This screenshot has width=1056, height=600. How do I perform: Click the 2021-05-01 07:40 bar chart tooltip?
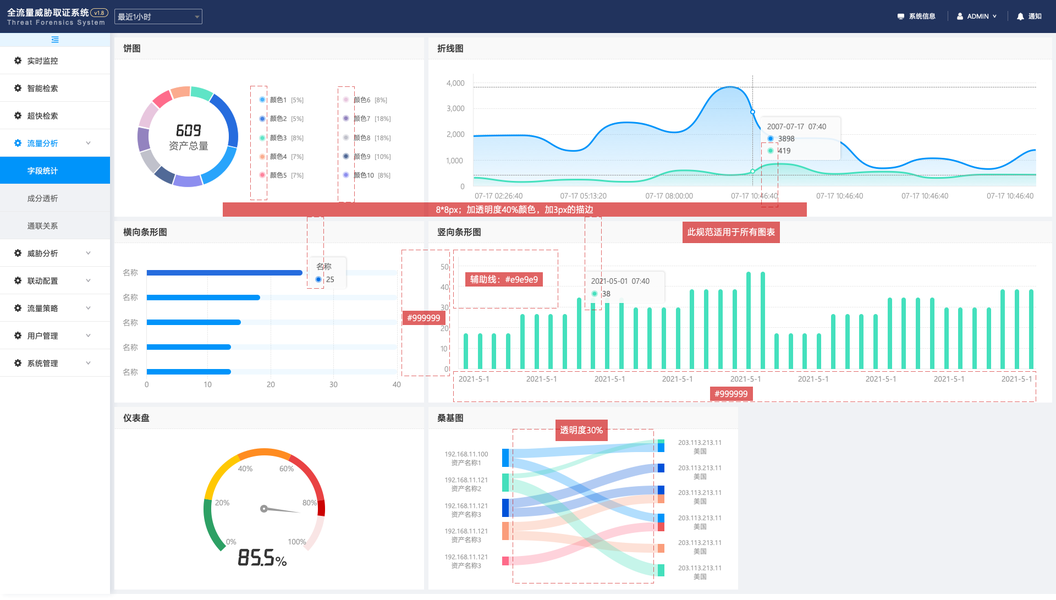tap(624, 287)
